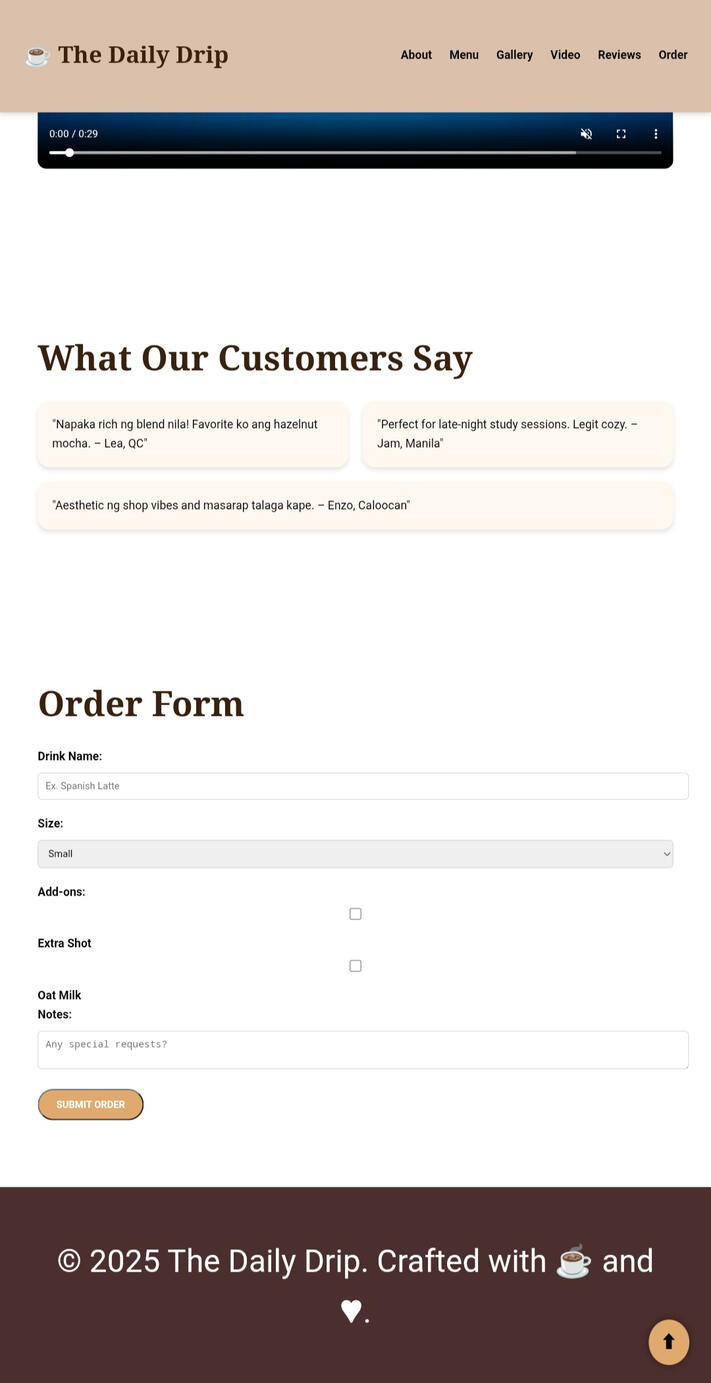Jump to the Gallery section
The width and height of the screenshot is (711, 1383).
pos(514,55)
